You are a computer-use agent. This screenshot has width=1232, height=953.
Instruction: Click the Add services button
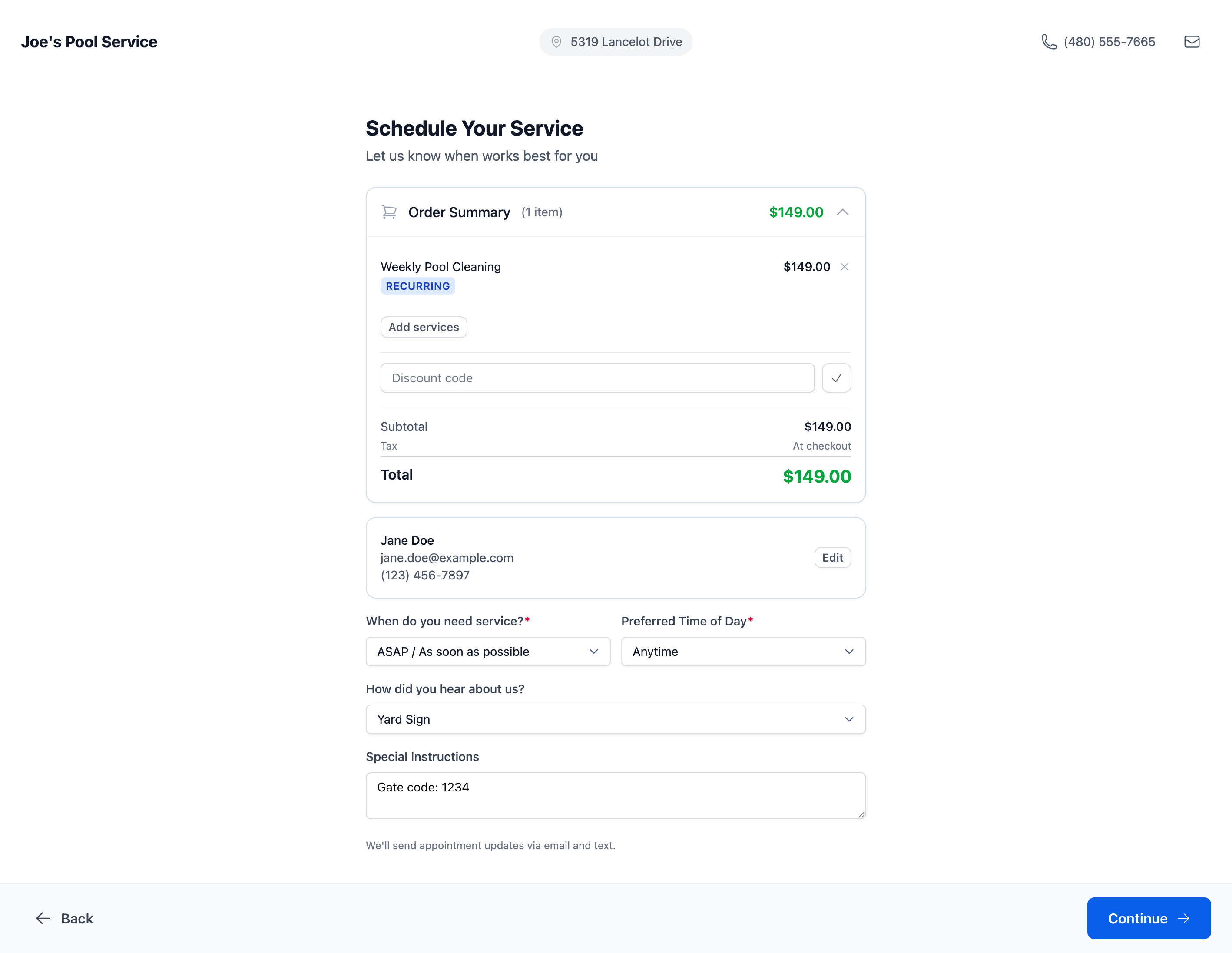(424, 327)
